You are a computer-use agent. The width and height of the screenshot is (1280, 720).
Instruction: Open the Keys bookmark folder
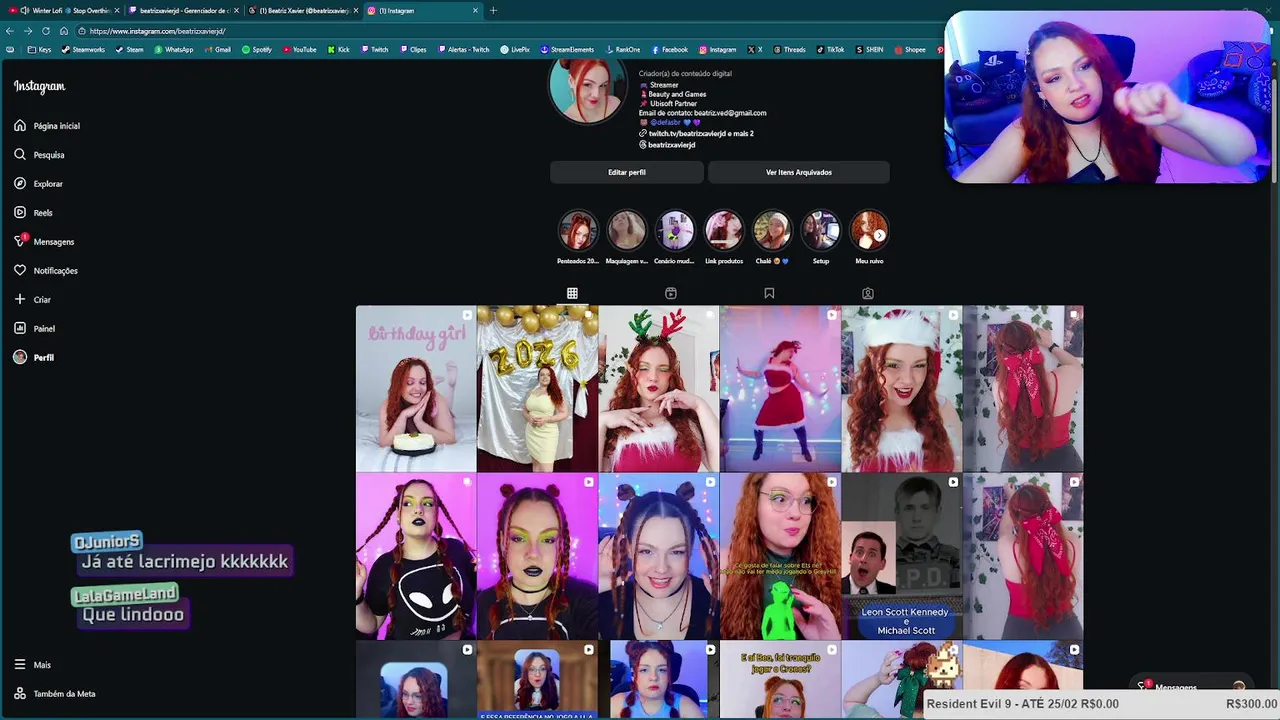point(40,49)
